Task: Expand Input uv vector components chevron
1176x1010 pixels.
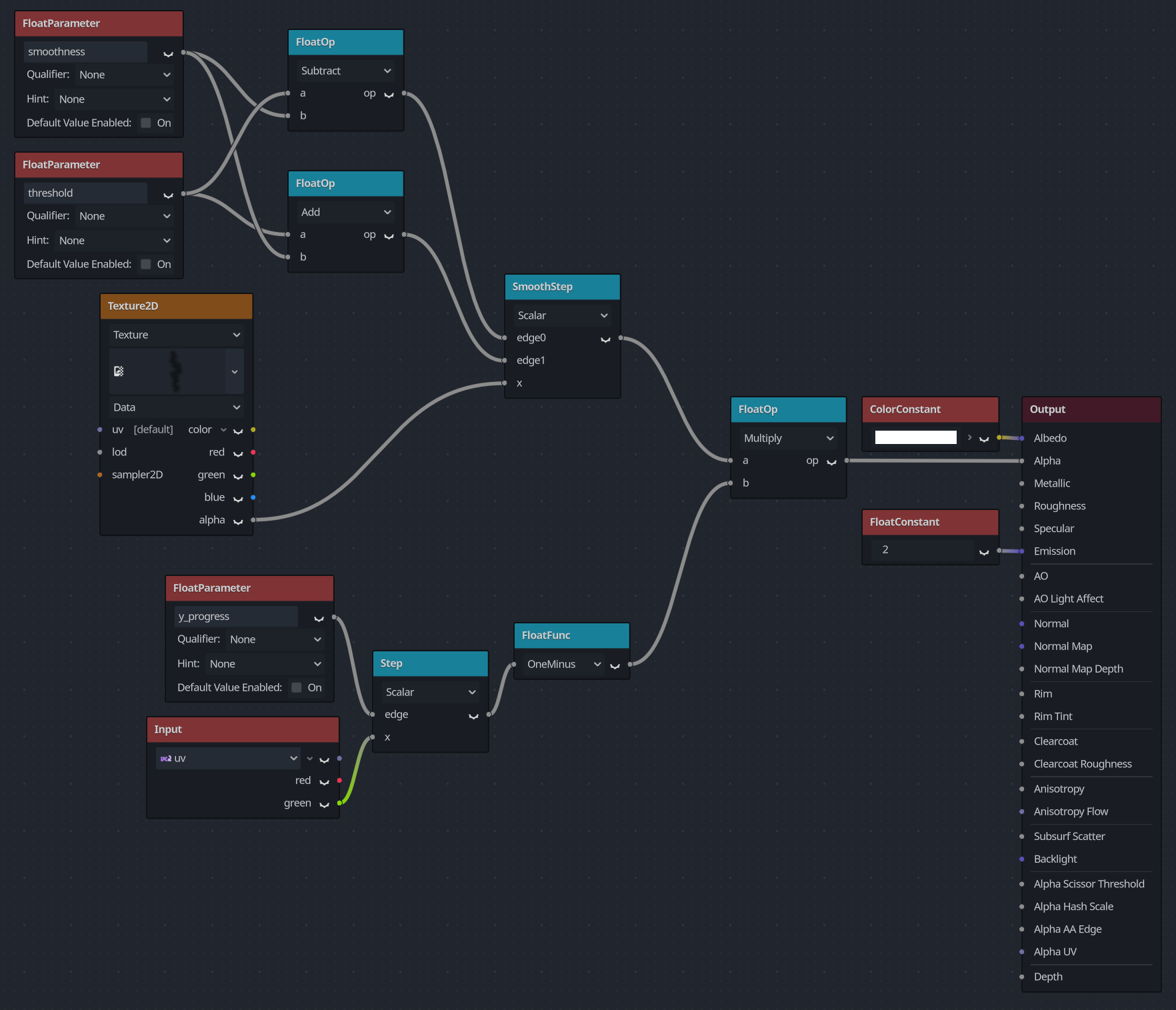Action: point(309,758)
